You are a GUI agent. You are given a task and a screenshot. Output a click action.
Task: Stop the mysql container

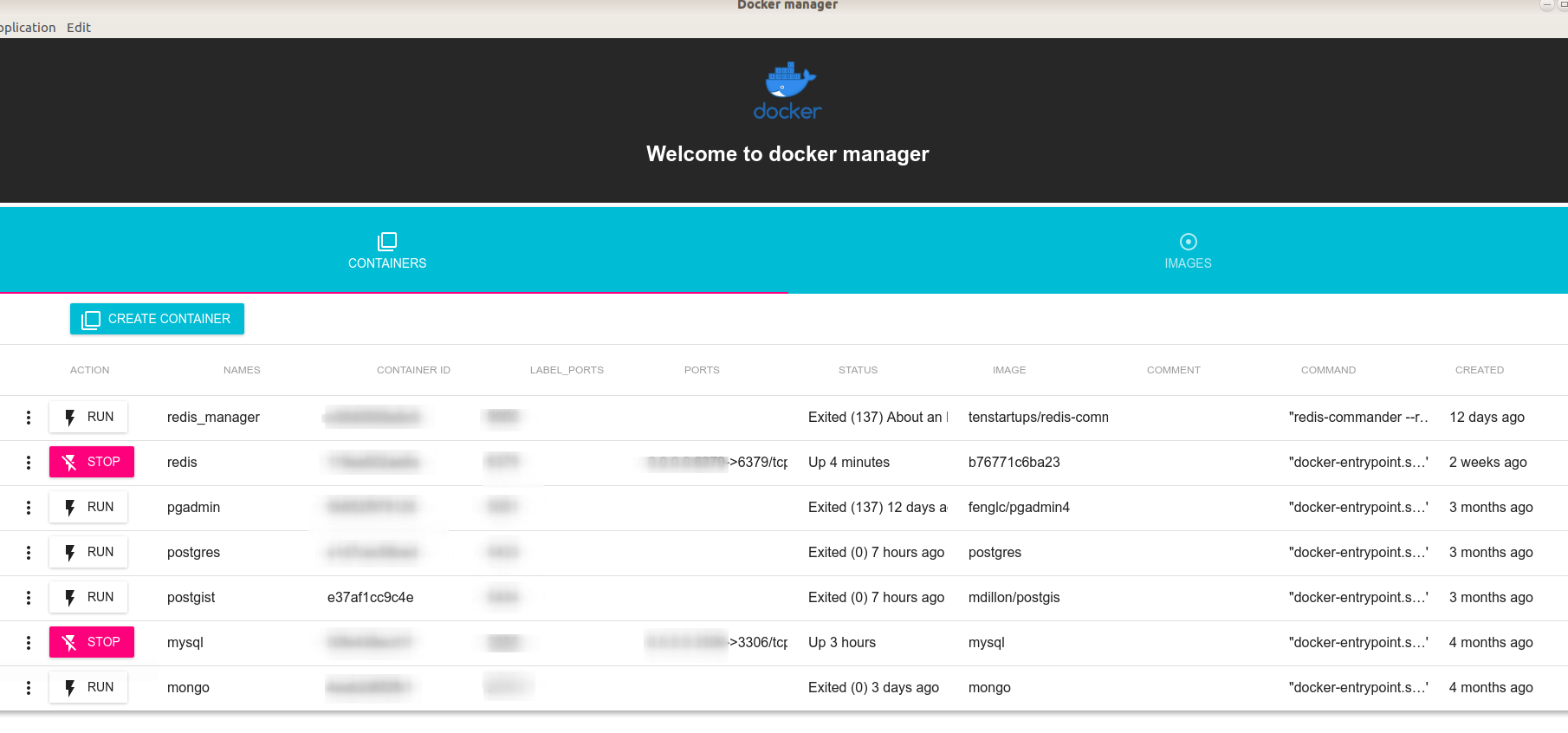92,642
